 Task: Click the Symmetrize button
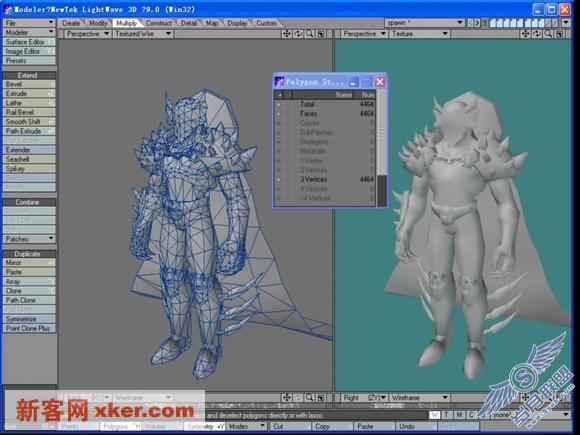29,319
